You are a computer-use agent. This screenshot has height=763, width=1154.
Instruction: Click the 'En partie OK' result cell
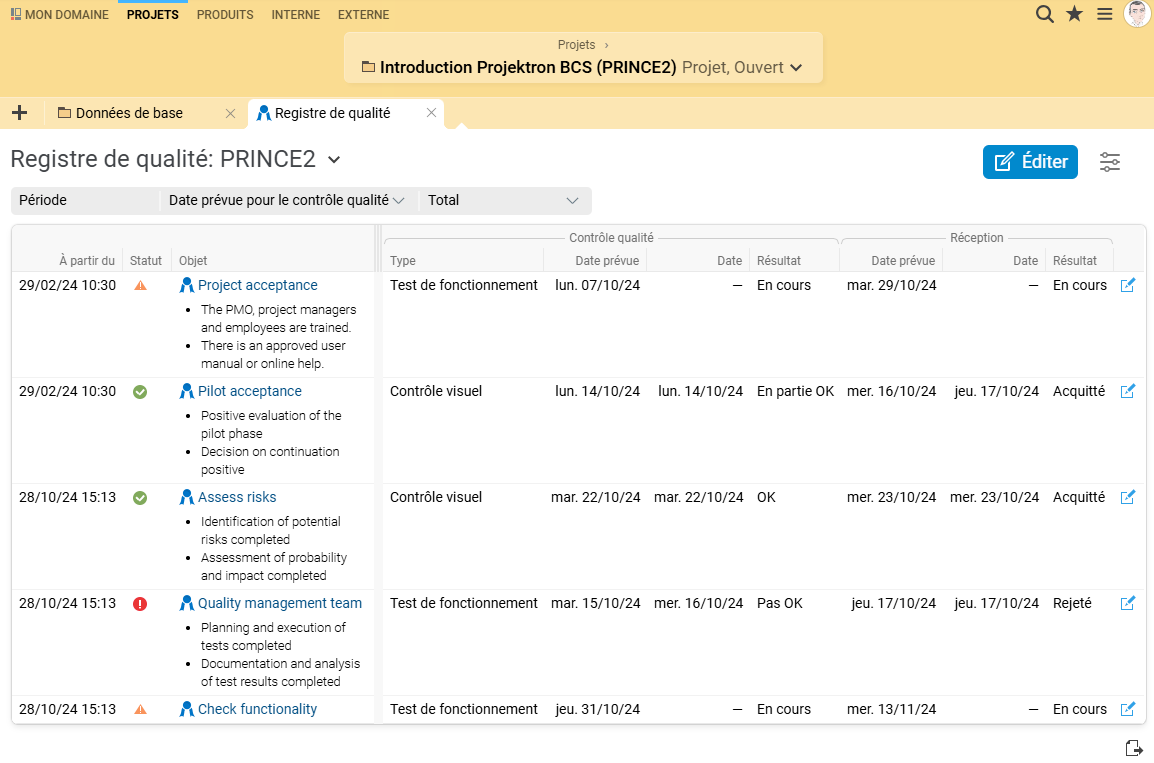click(796, 391)
